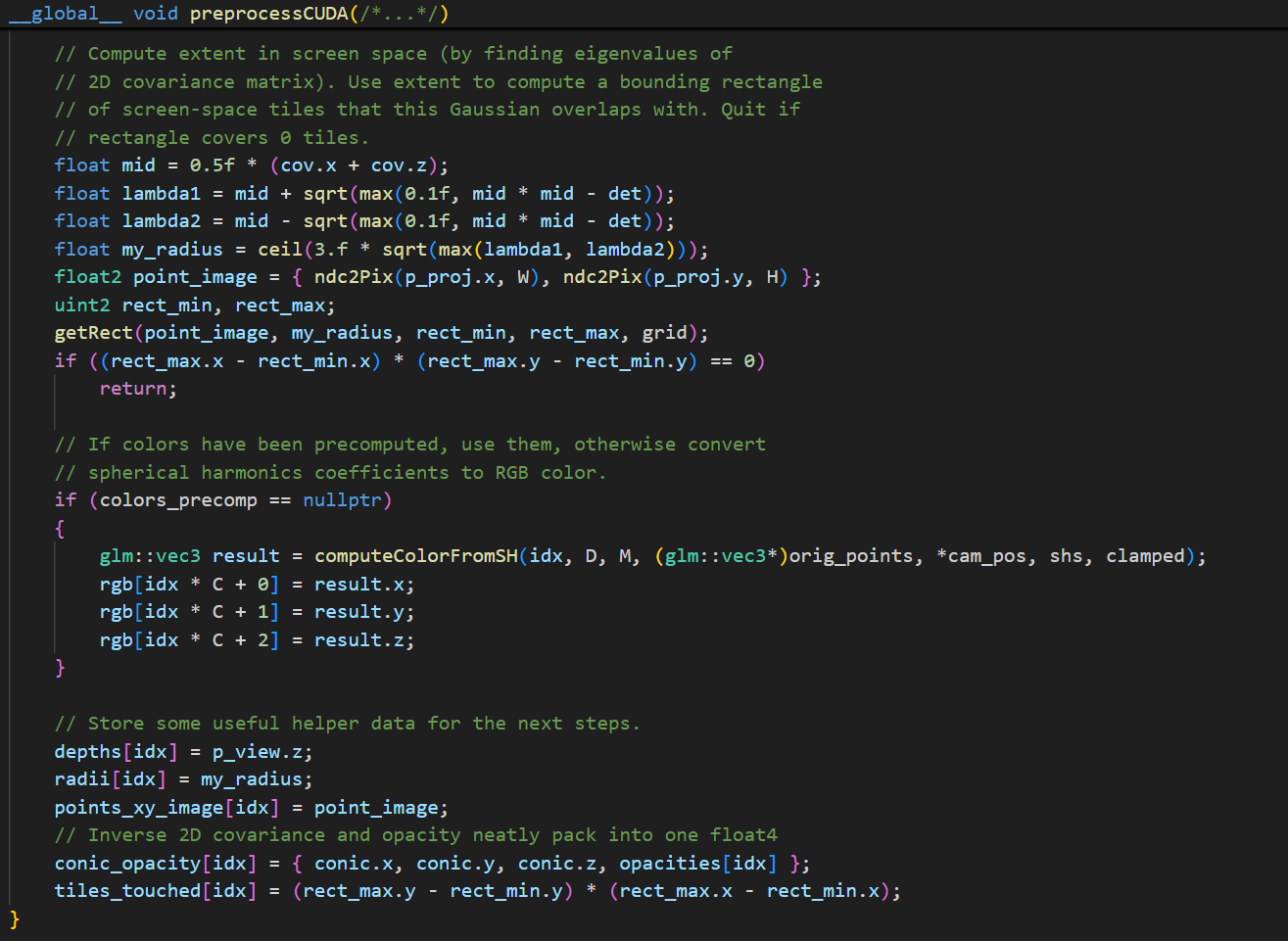Click comment starting "// Compute extent in screen space"
Viewport: 1288px width, 941px height.
(393, 54)
